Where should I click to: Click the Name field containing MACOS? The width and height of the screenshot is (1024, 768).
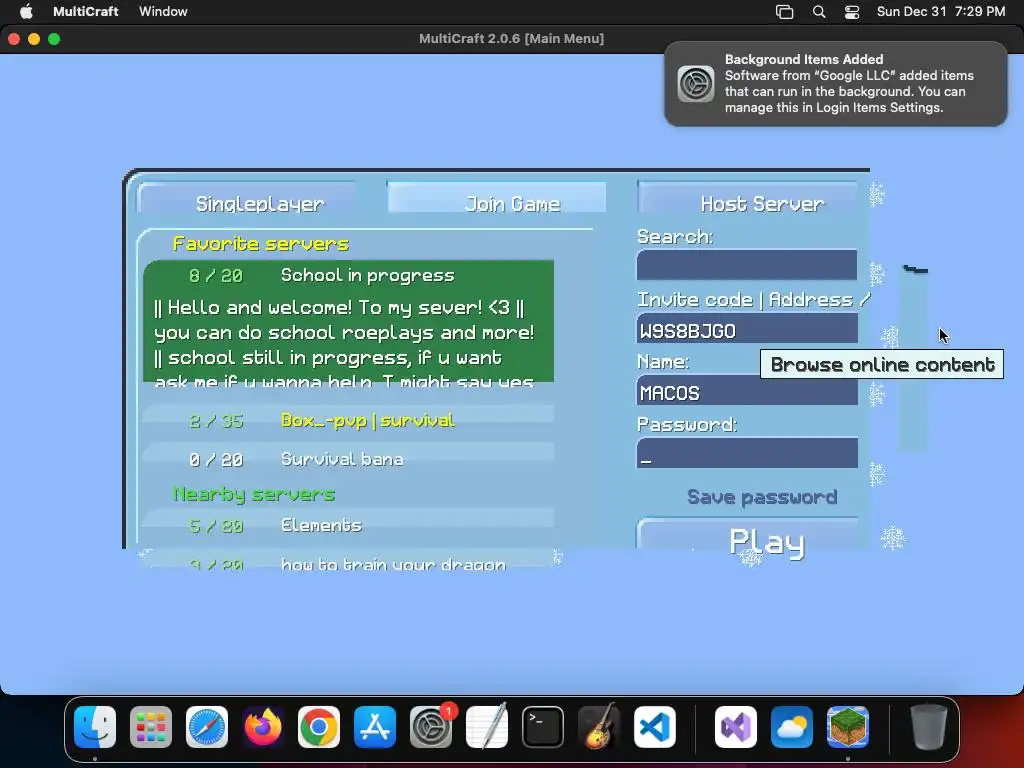coord(747,391)
